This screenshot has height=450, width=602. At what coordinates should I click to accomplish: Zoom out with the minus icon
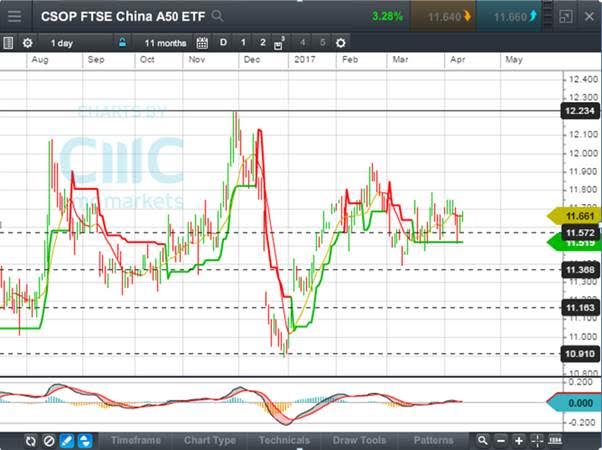(x=501, y=441)
